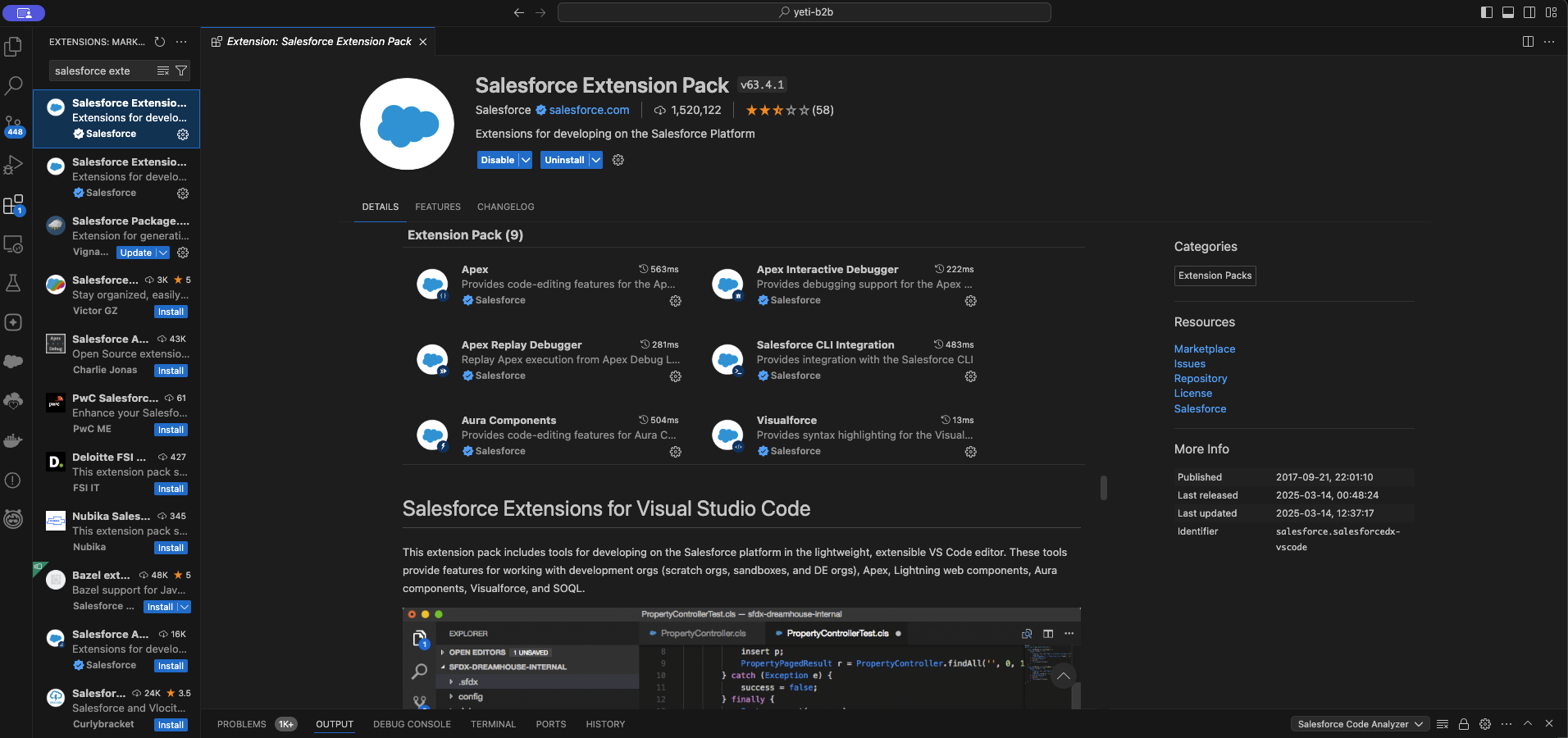Open the Problems panel tab
Viewport: 1568px width, 738px height.
pyautogui.click(x=242, y=724)
